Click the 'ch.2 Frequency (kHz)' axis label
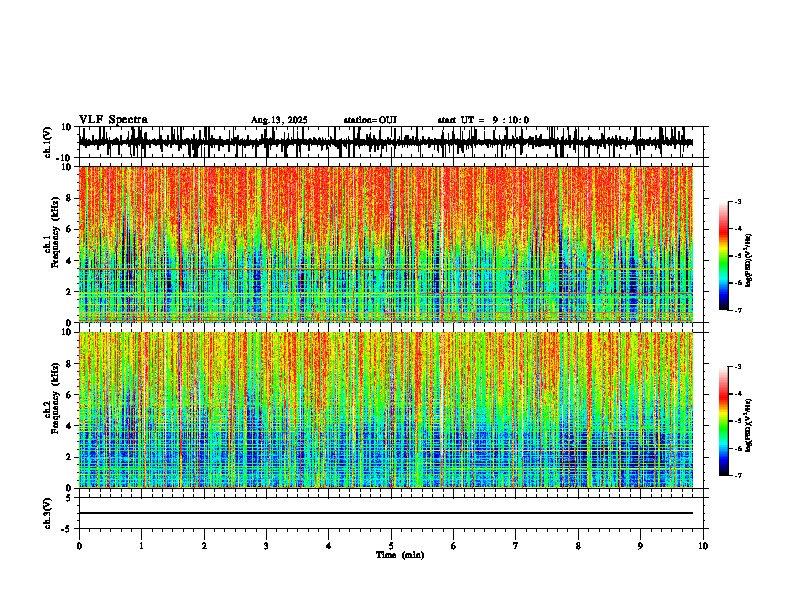The width and height of the screenshot is (792, 612). tap(52, 397)
